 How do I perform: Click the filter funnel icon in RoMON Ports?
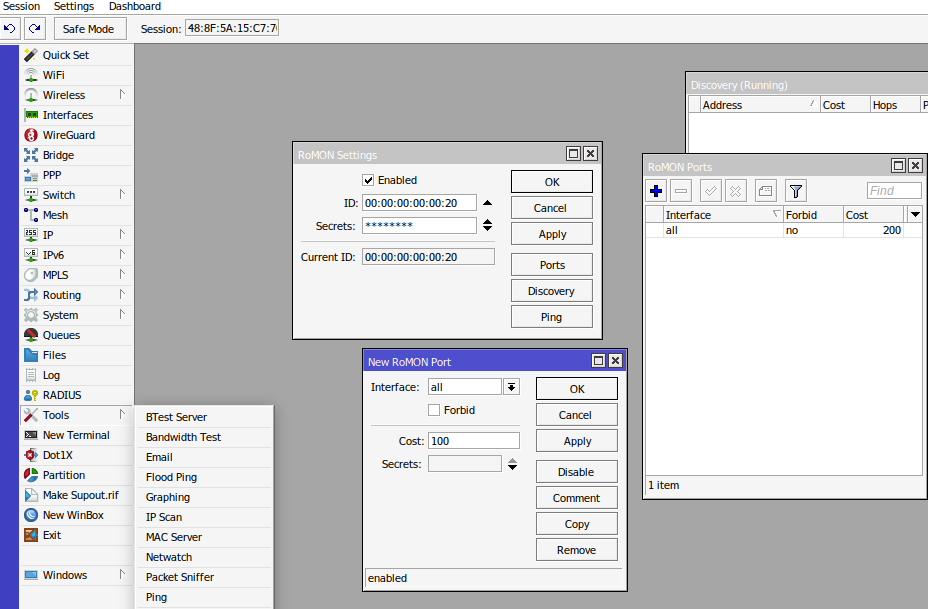point(795,190)
